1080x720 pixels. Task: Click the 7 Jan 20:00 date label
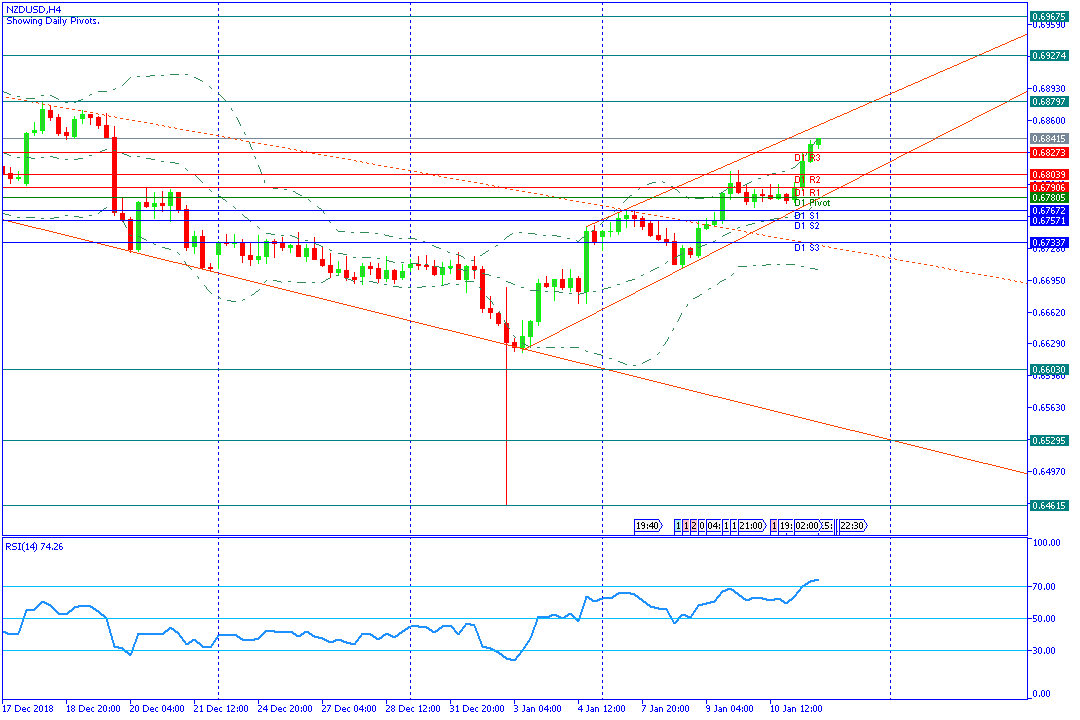coord(665,708)
